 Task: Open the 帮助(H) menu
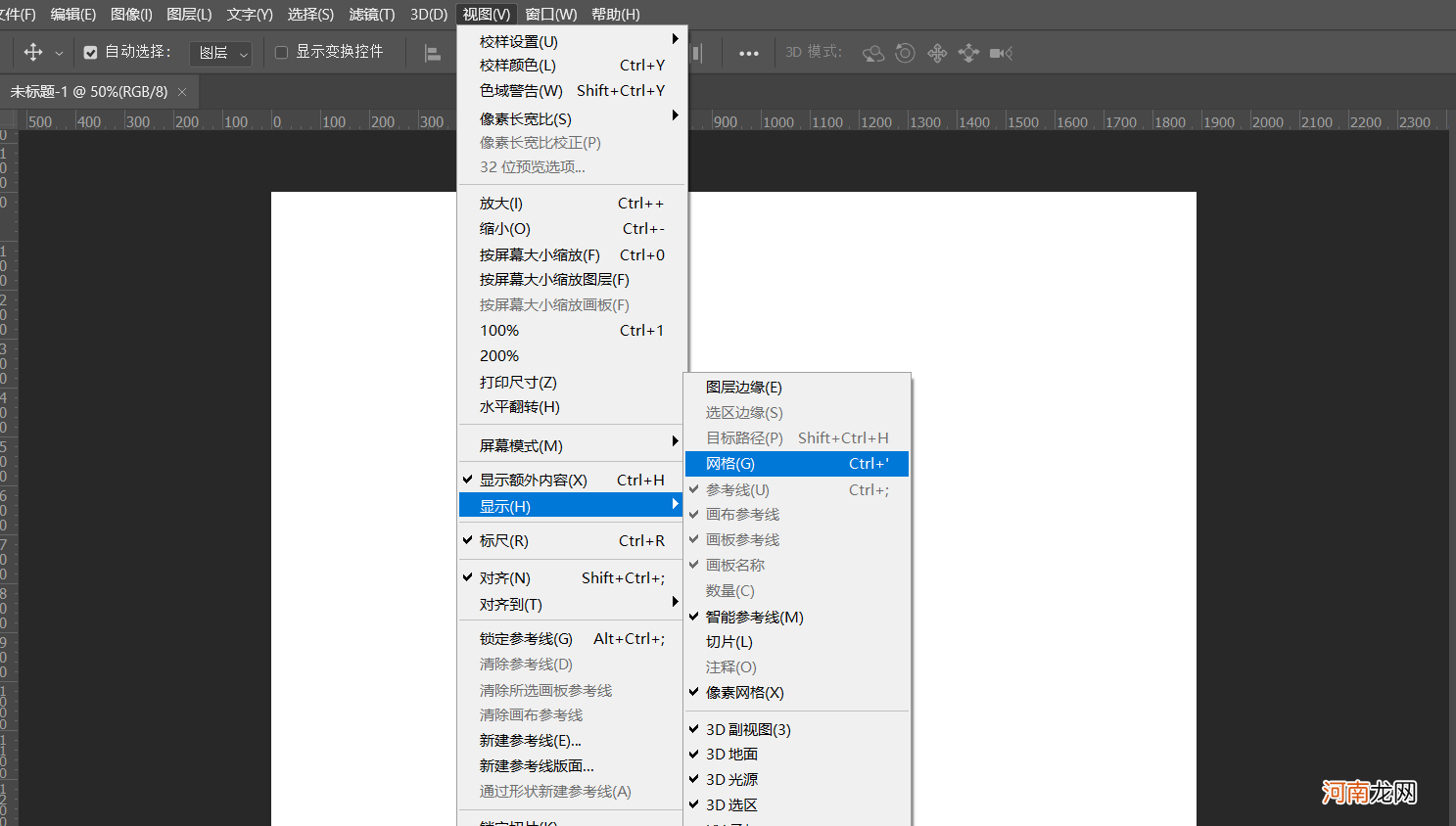click(x=616, y=14)
